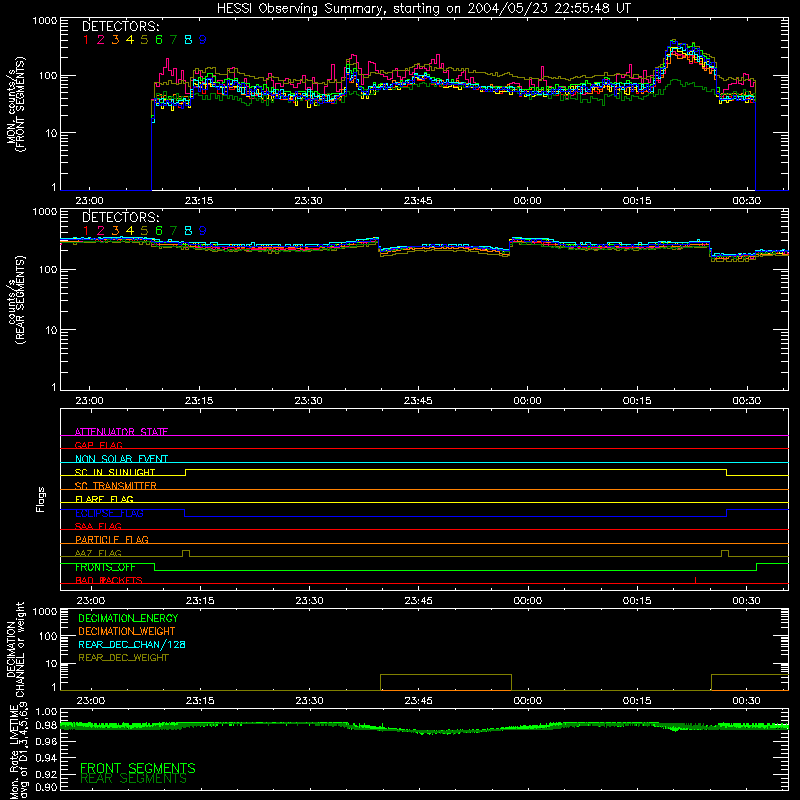Click the HESSI Observing Summary title
The height and width of the screenshot is (800, 800).
click(x=424, y=9)
